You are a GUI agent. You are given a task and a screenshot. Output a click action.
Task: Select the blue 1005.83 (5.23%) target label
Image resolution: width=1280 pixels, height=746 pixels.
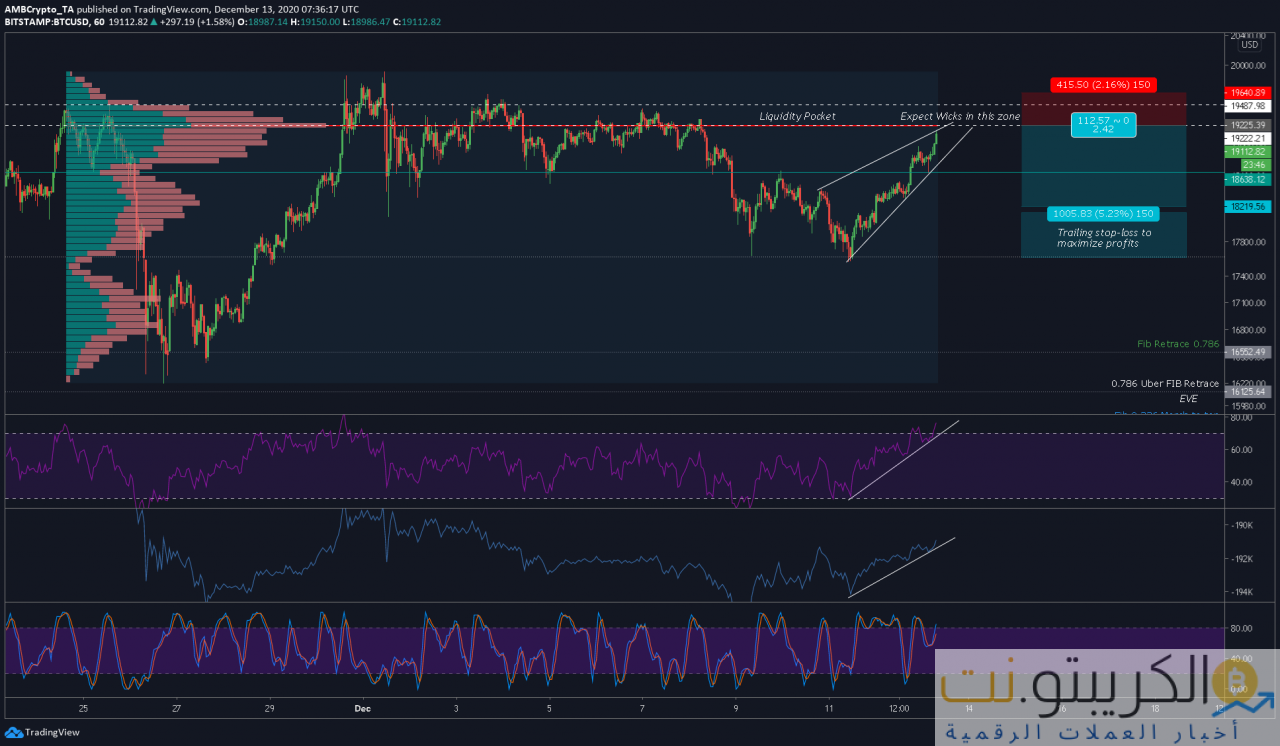pyautogui.click(x=1103, y=213)
